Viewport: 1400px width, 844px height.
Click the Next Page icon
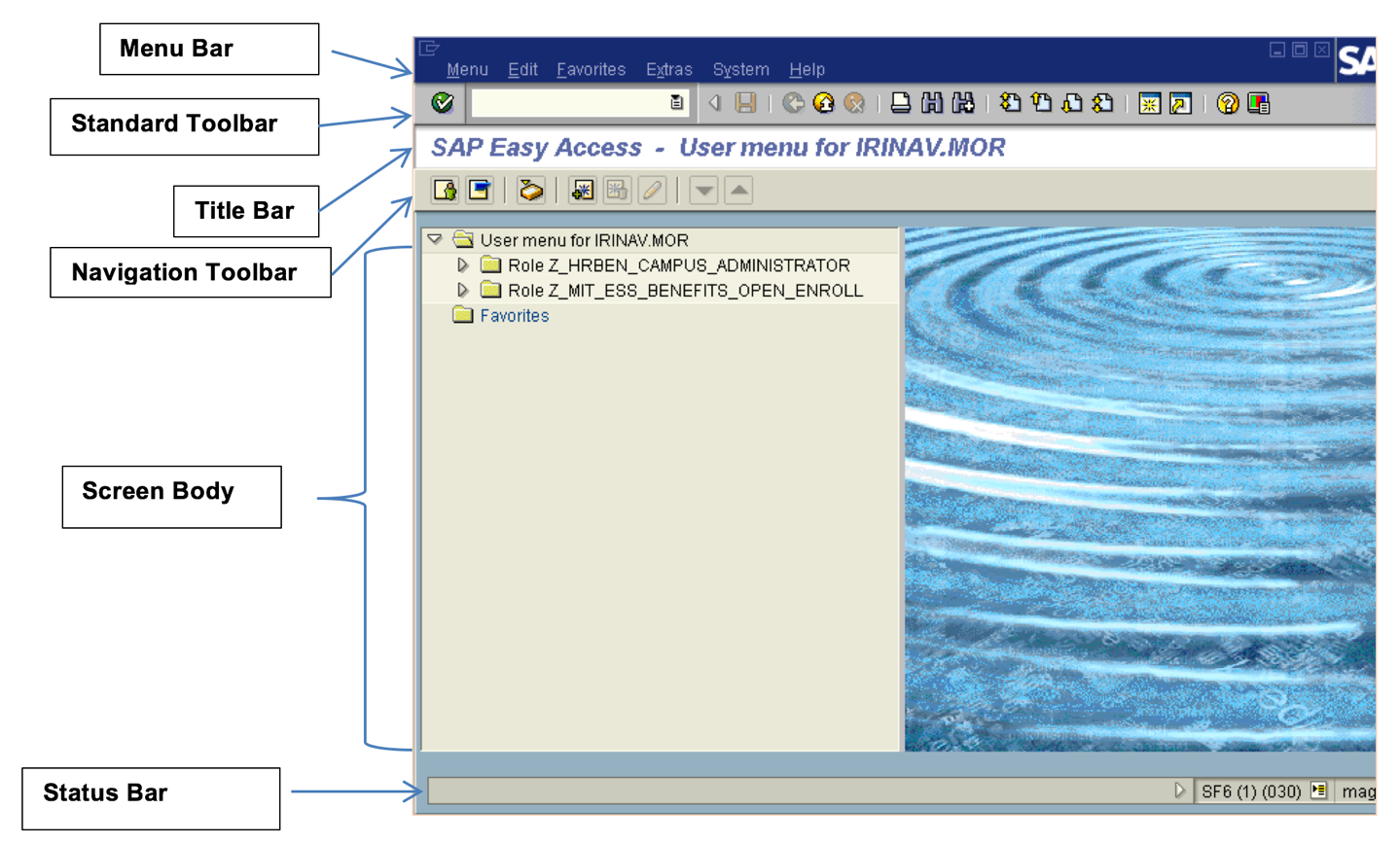point(1072,103)
